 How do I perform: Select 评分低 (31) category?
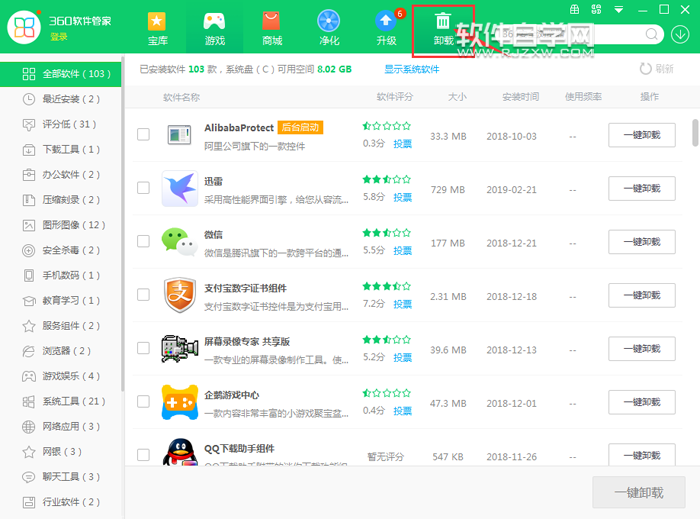coord(61,124)
